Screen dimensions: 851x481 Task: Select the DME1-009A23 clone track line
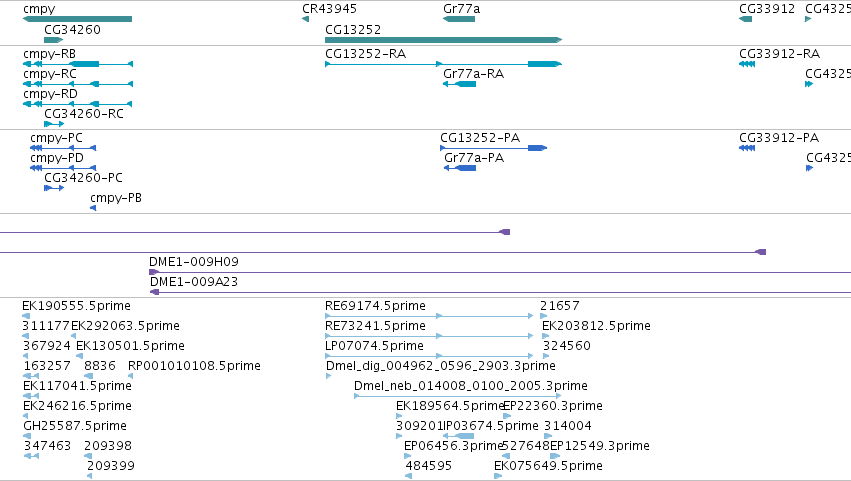point(500,292)
